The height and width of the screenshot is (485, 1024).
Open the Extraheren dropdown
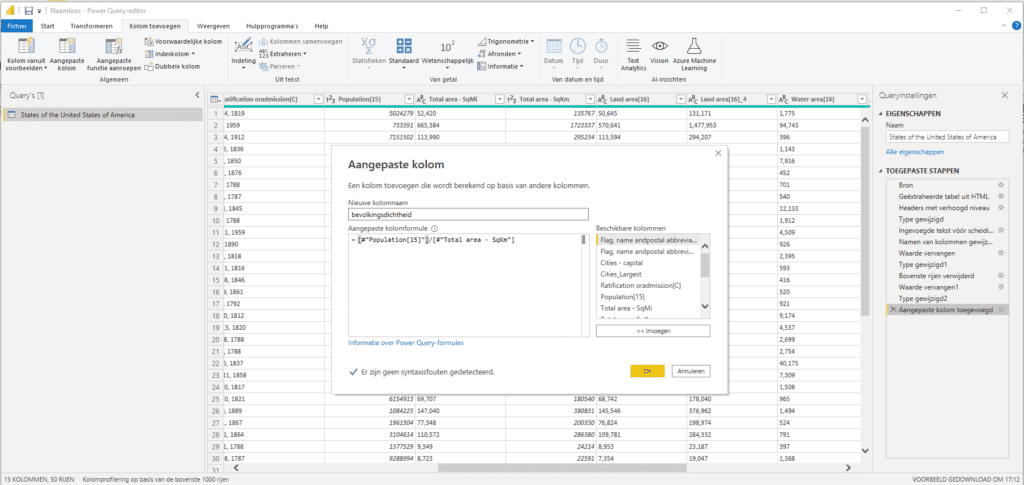tap(283, 54)
